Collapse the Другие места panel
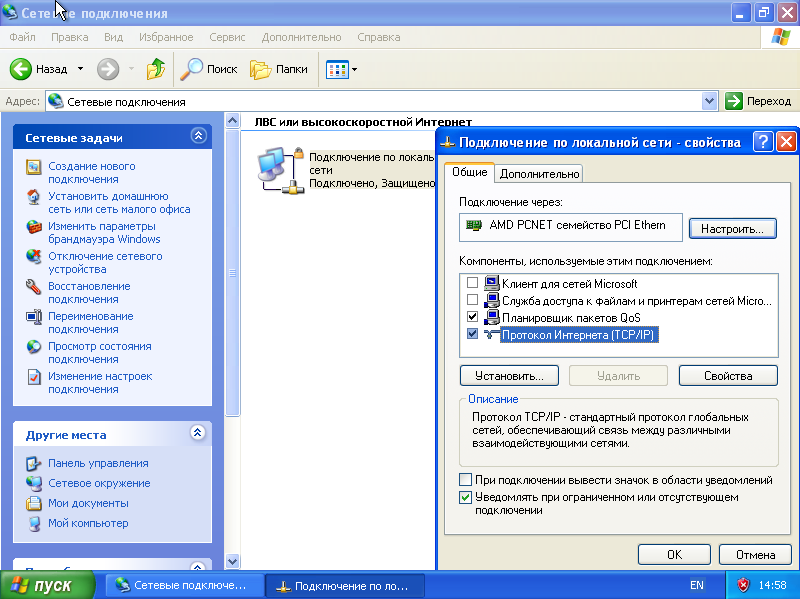The image size is (800, 599). click(x=198, y=434)
